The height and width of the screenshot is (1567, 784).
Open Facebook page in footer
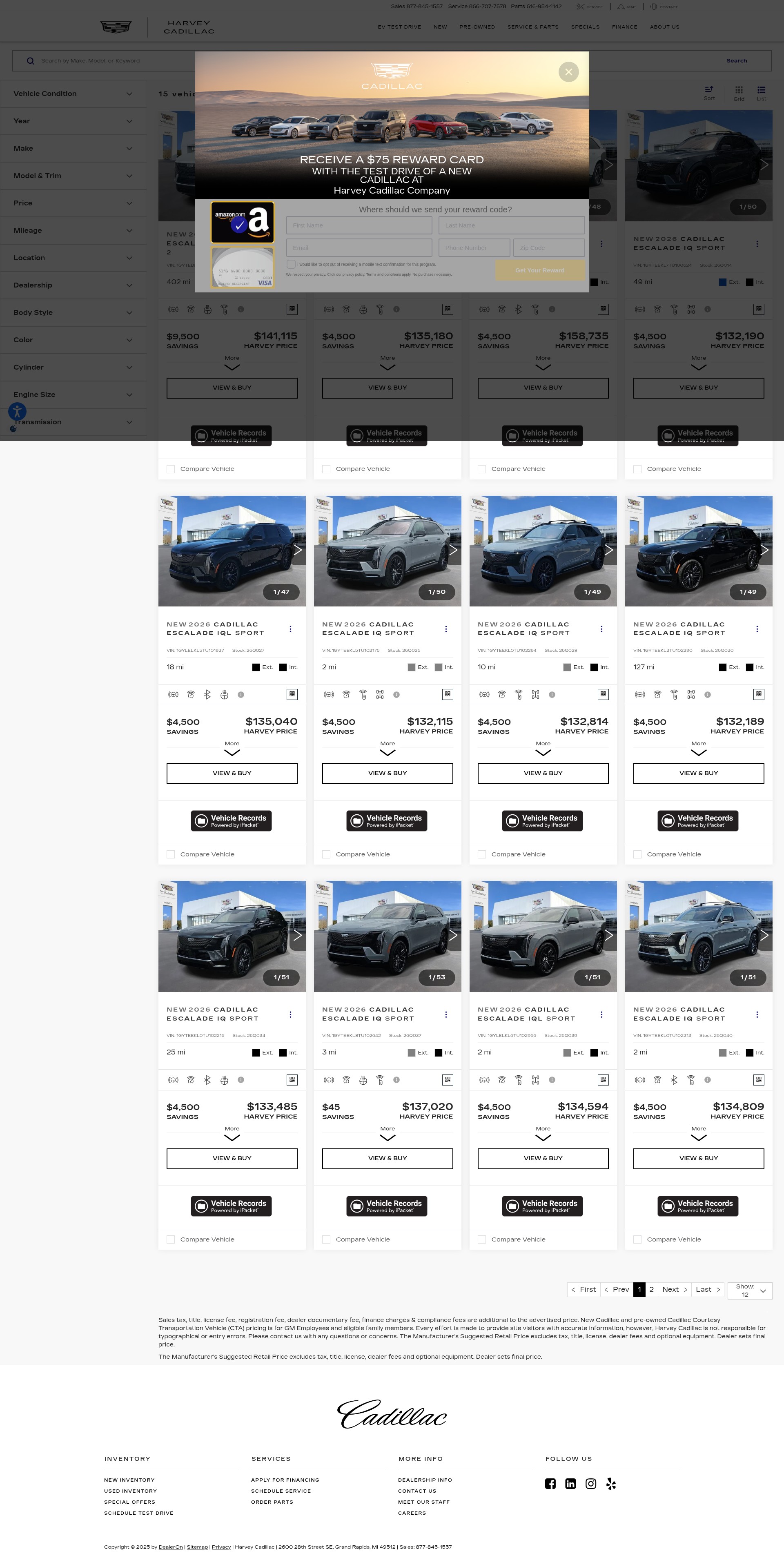click(x=550, y=1484)
